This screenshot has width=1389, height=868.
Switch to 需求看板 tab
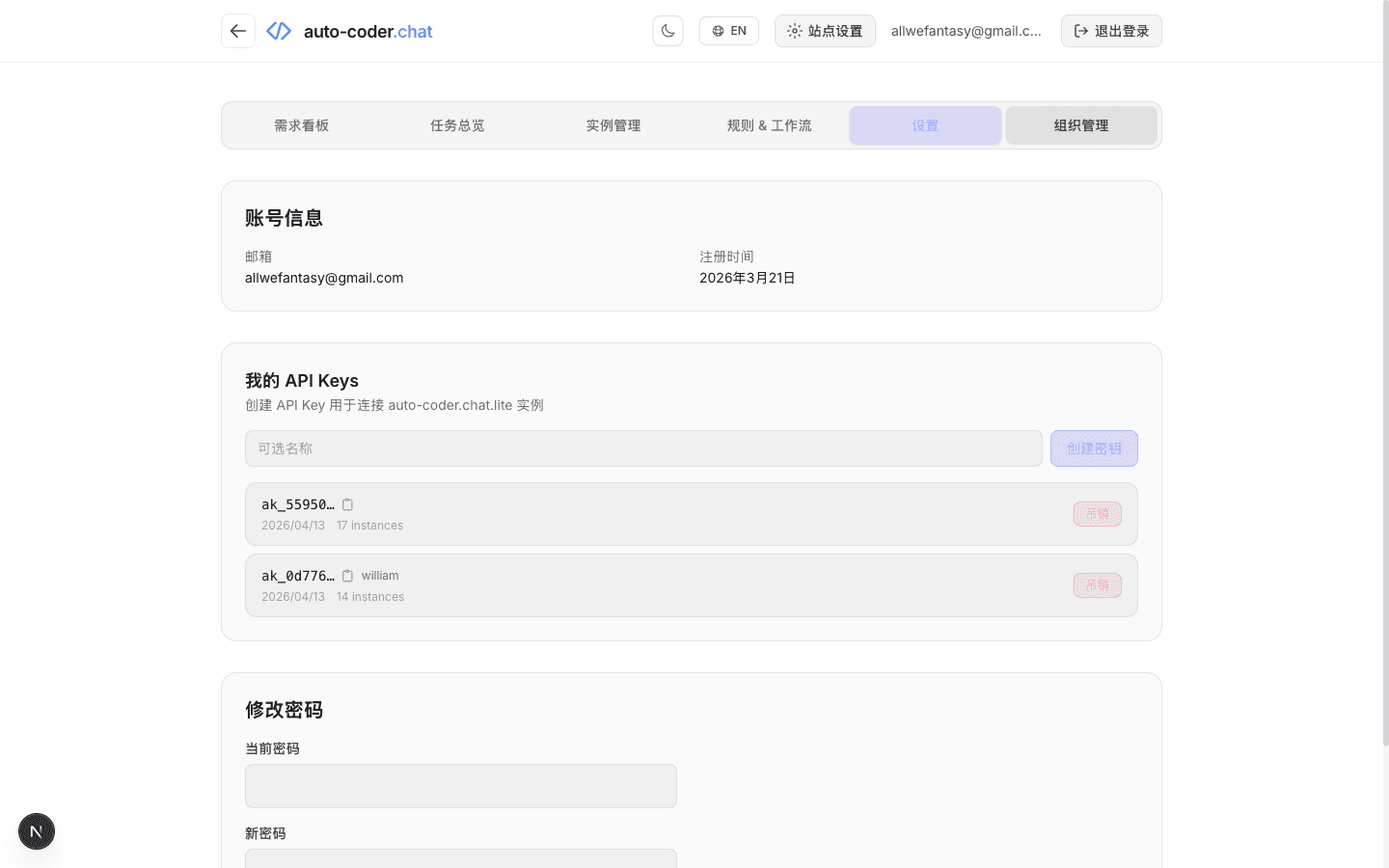(x=301, y=125)
